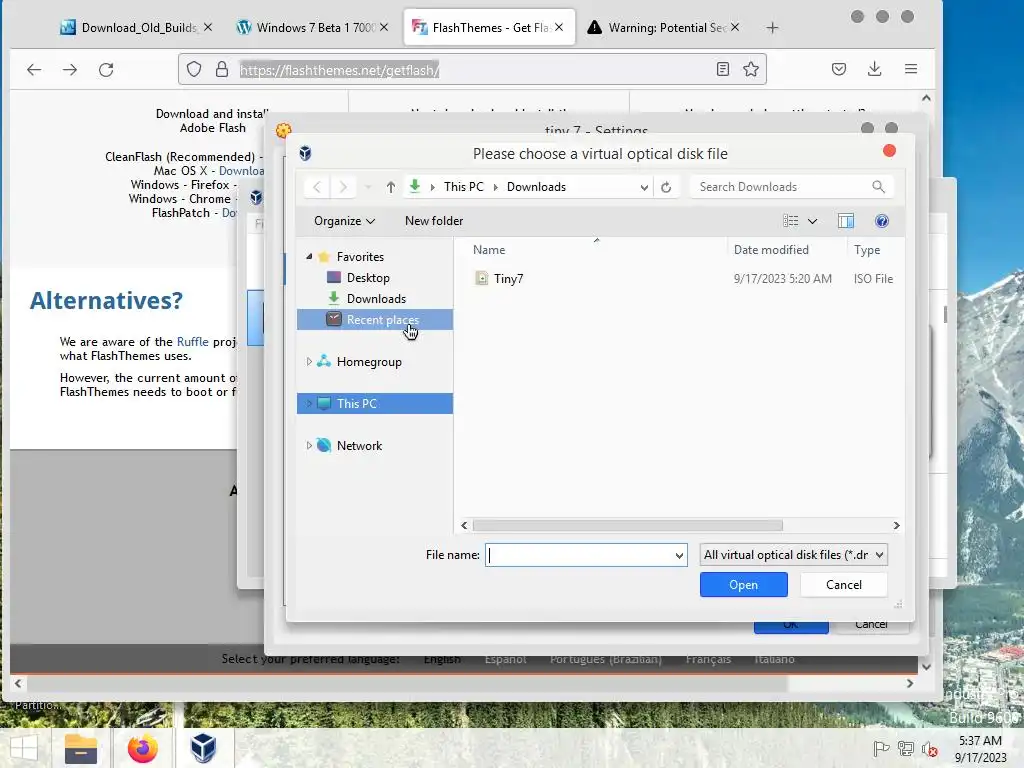
Task: Click the Firefox page horizontal scrollbar
Action: pos(406,683)
